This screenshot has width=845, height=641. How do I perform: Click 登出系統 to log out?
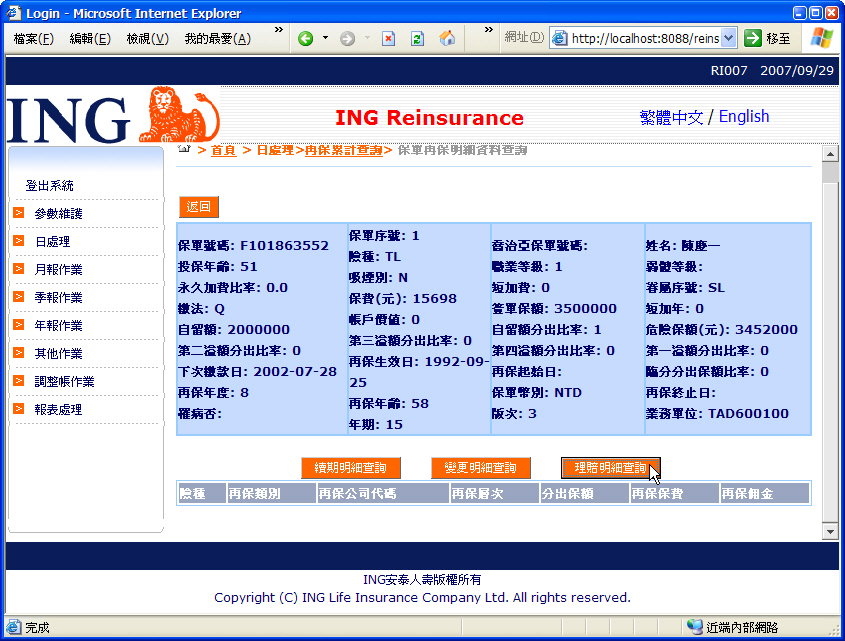coord(50,186)
